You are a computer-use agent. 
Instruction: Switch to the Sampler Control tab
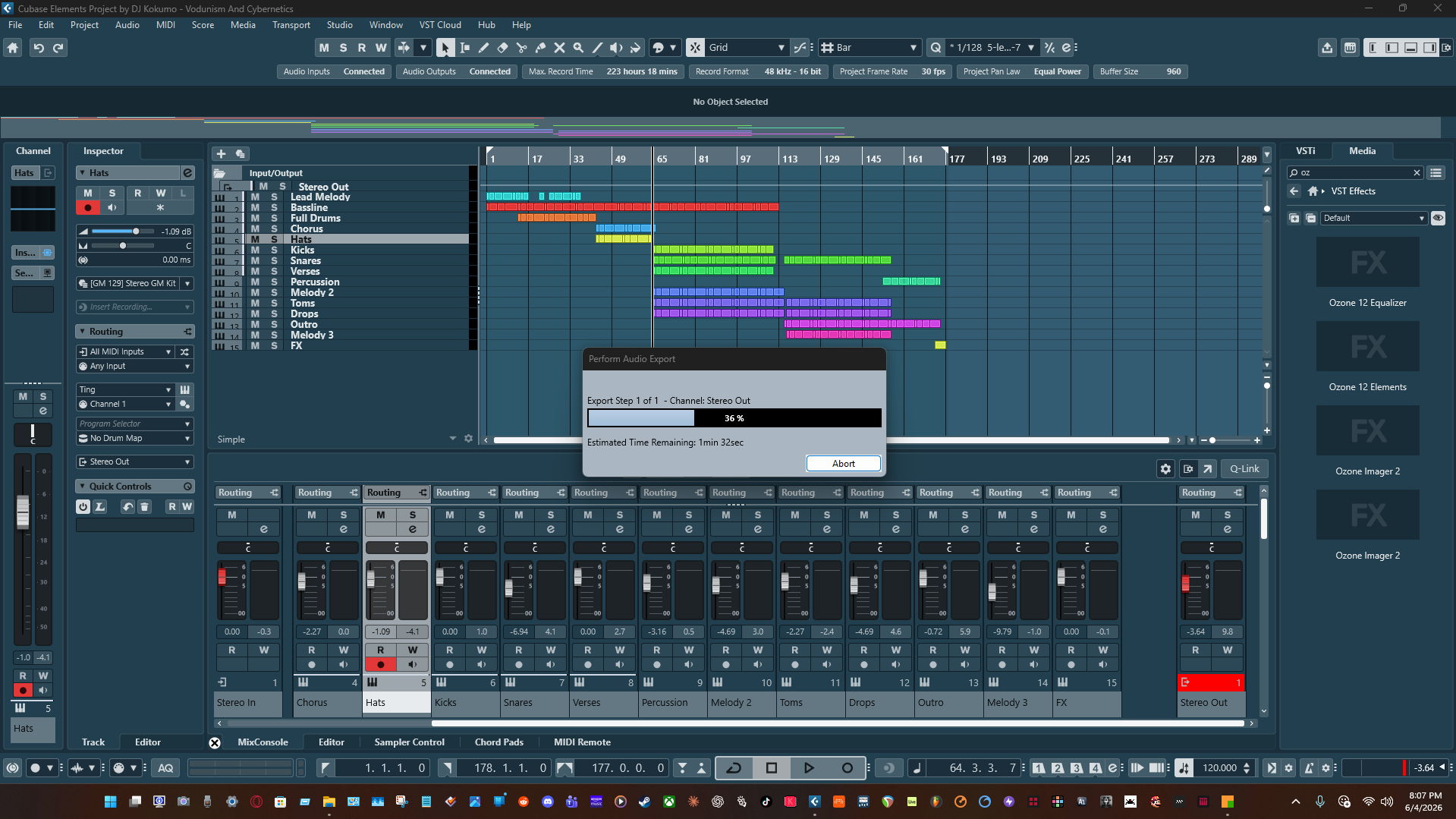pyautogui.click(x=409, y=742)
